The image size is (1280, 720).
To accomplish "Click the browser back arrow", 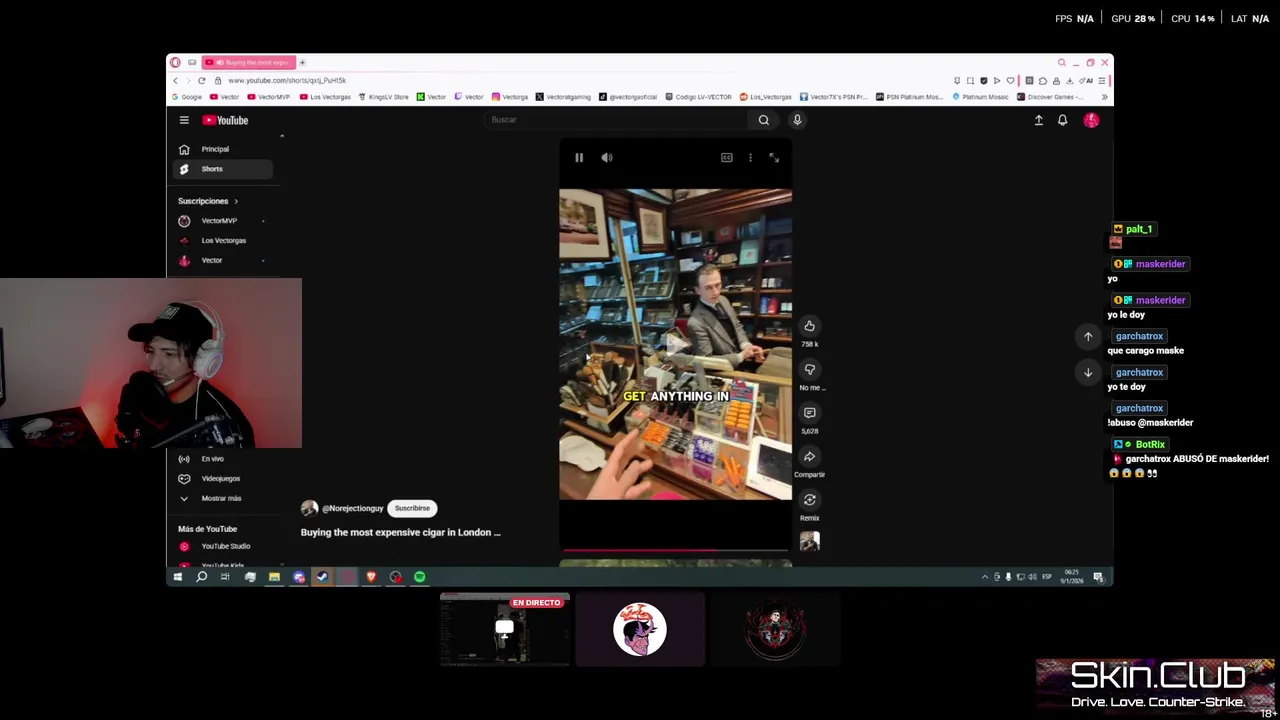I will [x=176, y=80].
